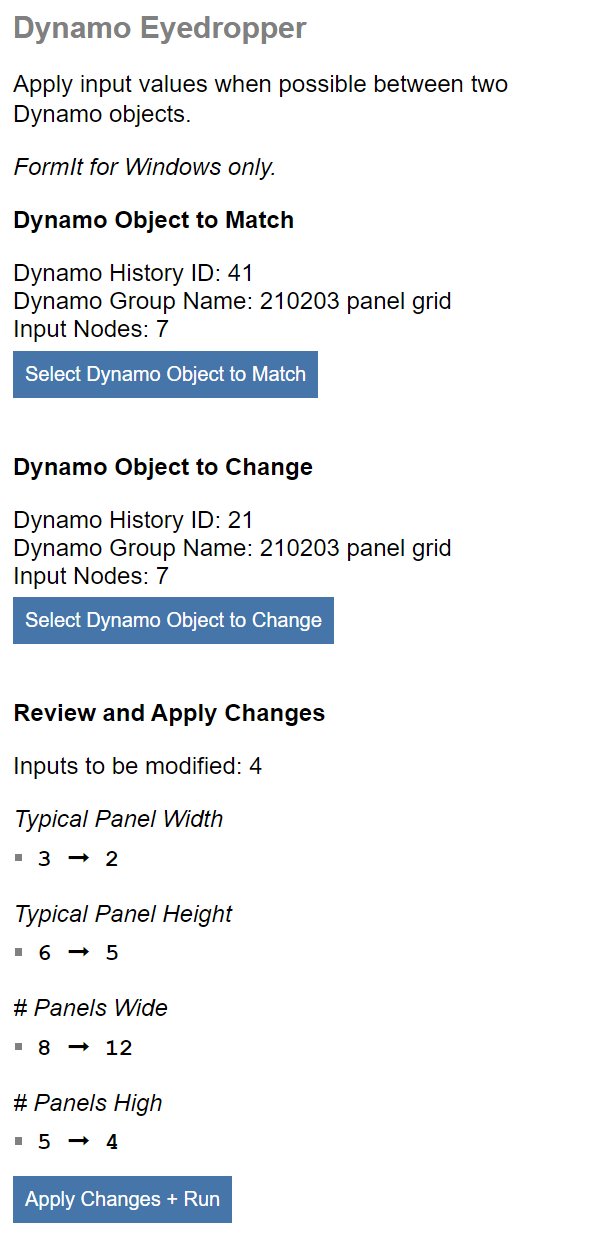Click the Select Dynamo Object to Change button
610x1260 pixels.
coord(173,620)
